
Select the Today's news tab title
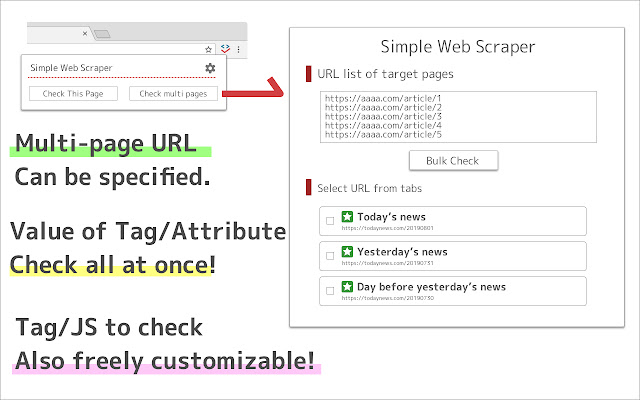click(391, 217)
